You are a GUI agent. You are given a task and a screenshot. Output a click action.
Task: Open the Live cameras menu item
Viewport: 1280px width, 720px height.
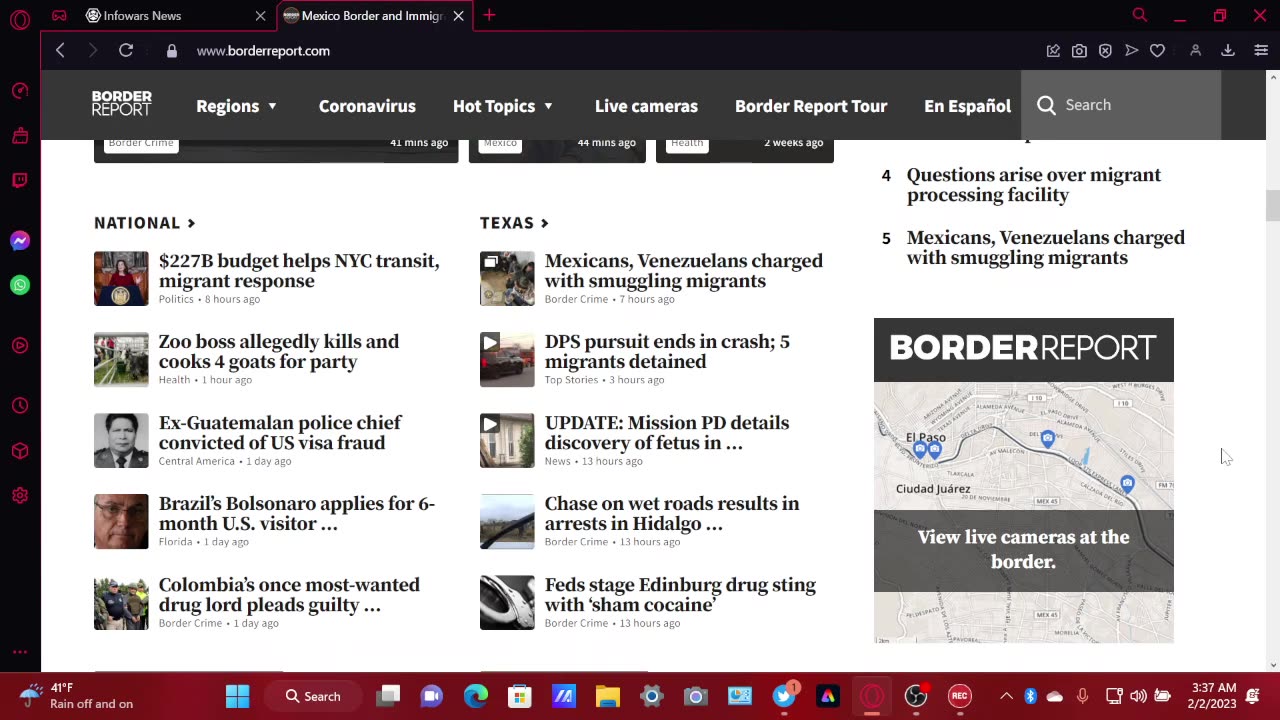(x=646, y=106)
